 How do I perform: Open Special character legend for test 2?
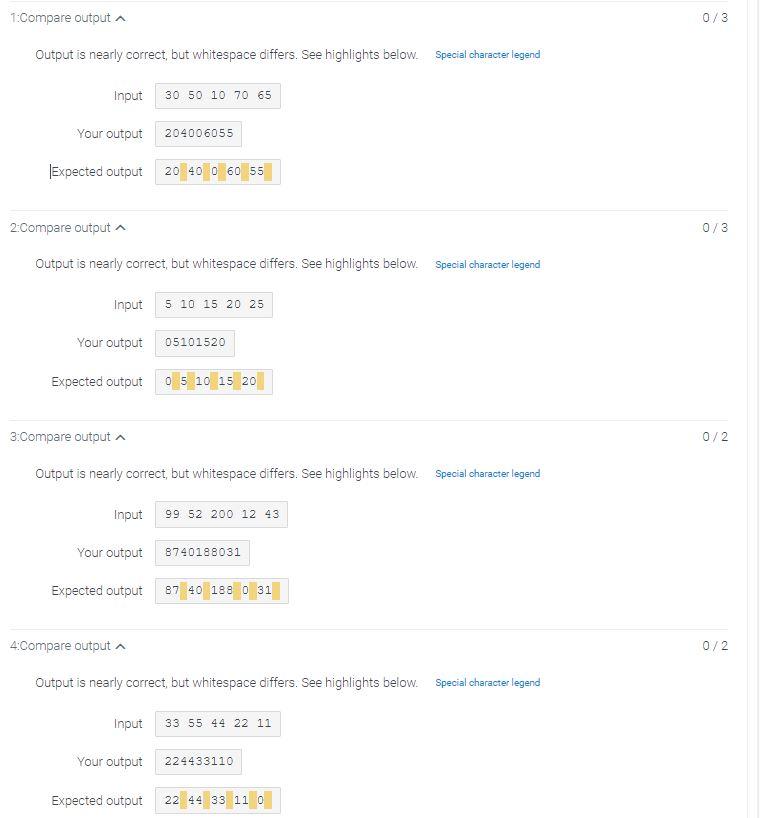click(x=487, y=264)
